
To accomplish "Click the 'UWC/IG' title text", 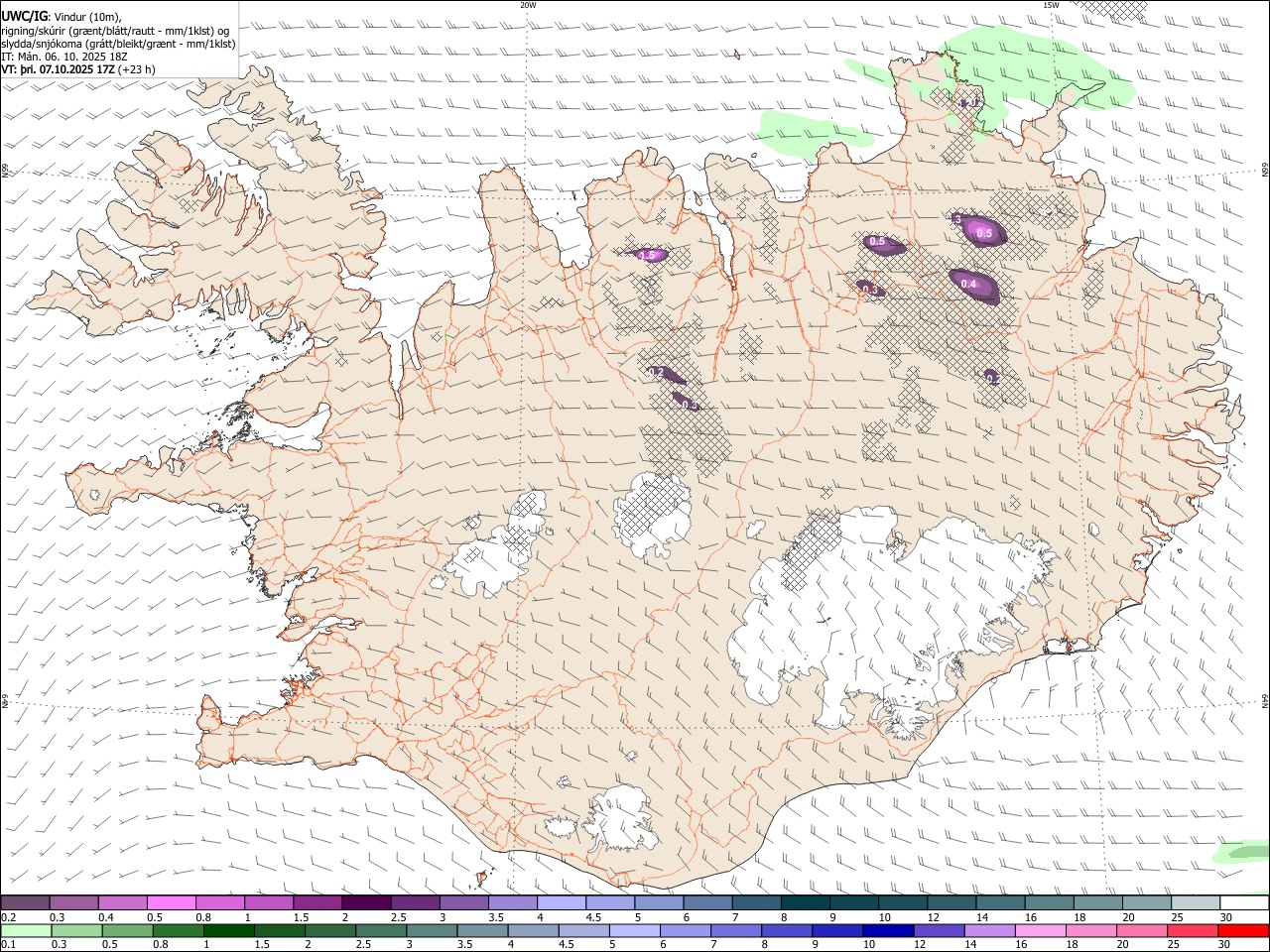I will click(x=24, y=16).
